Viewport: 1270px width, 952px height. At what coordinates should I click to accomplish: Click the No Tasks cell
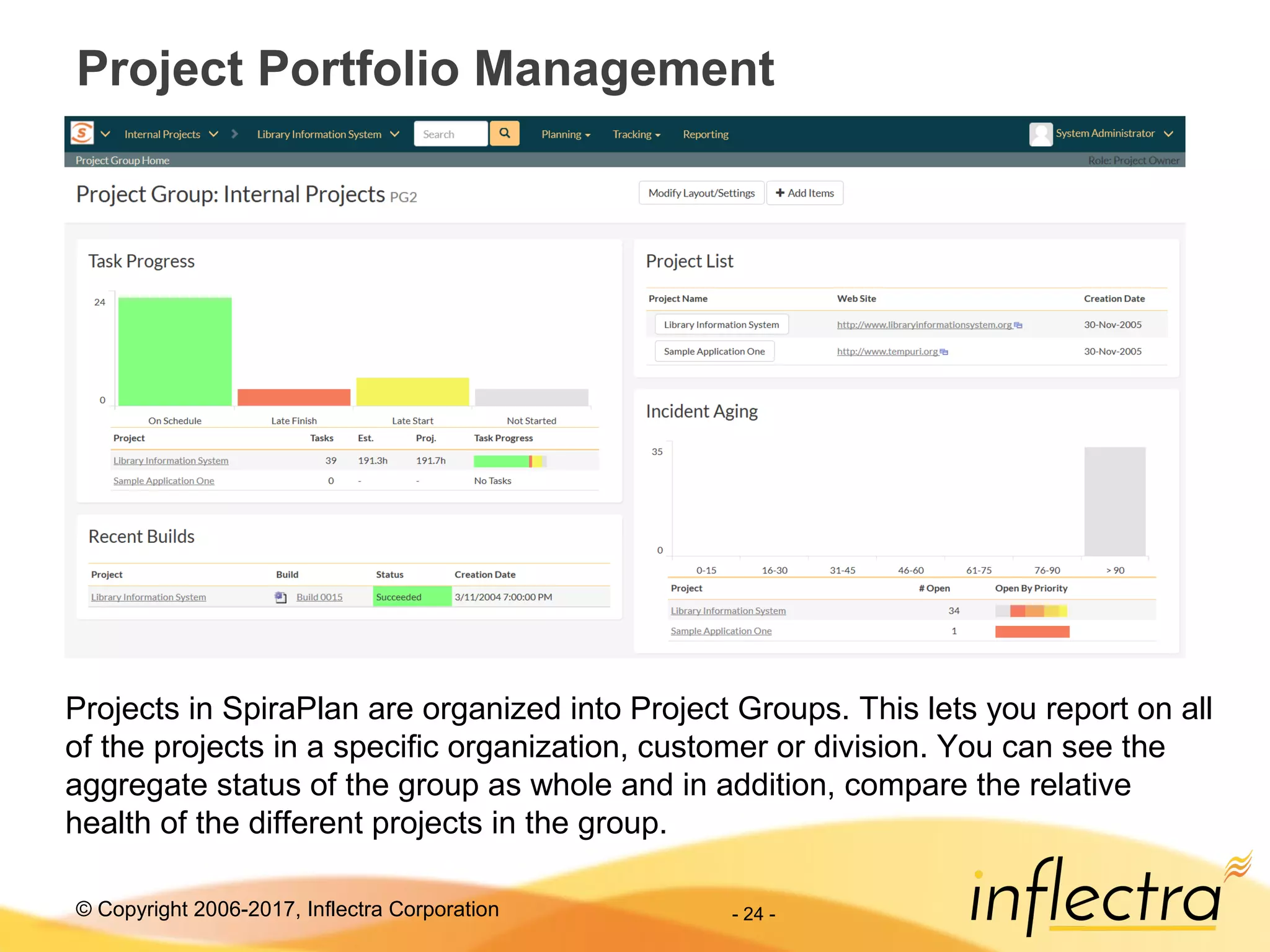[x=492, y=481]
